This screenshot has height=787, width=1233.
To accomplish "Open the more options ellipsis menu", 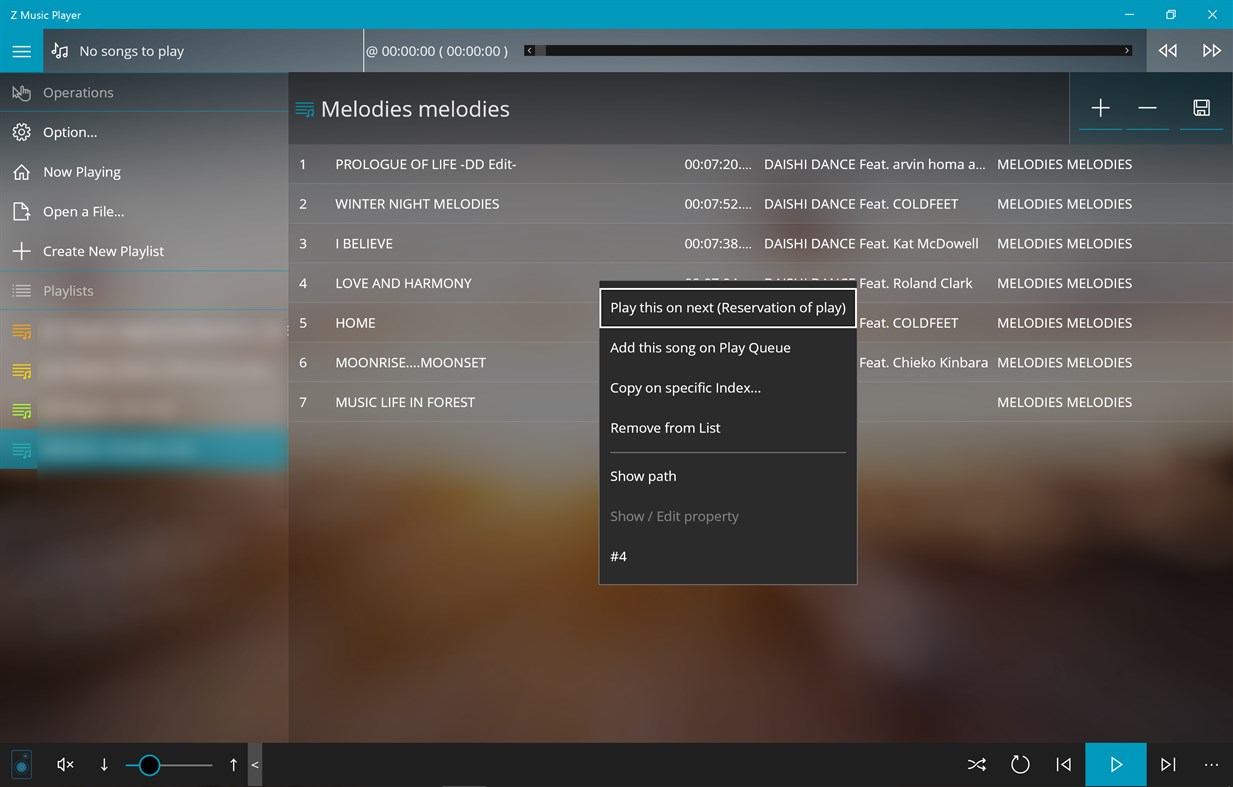I will point(1211,764).
